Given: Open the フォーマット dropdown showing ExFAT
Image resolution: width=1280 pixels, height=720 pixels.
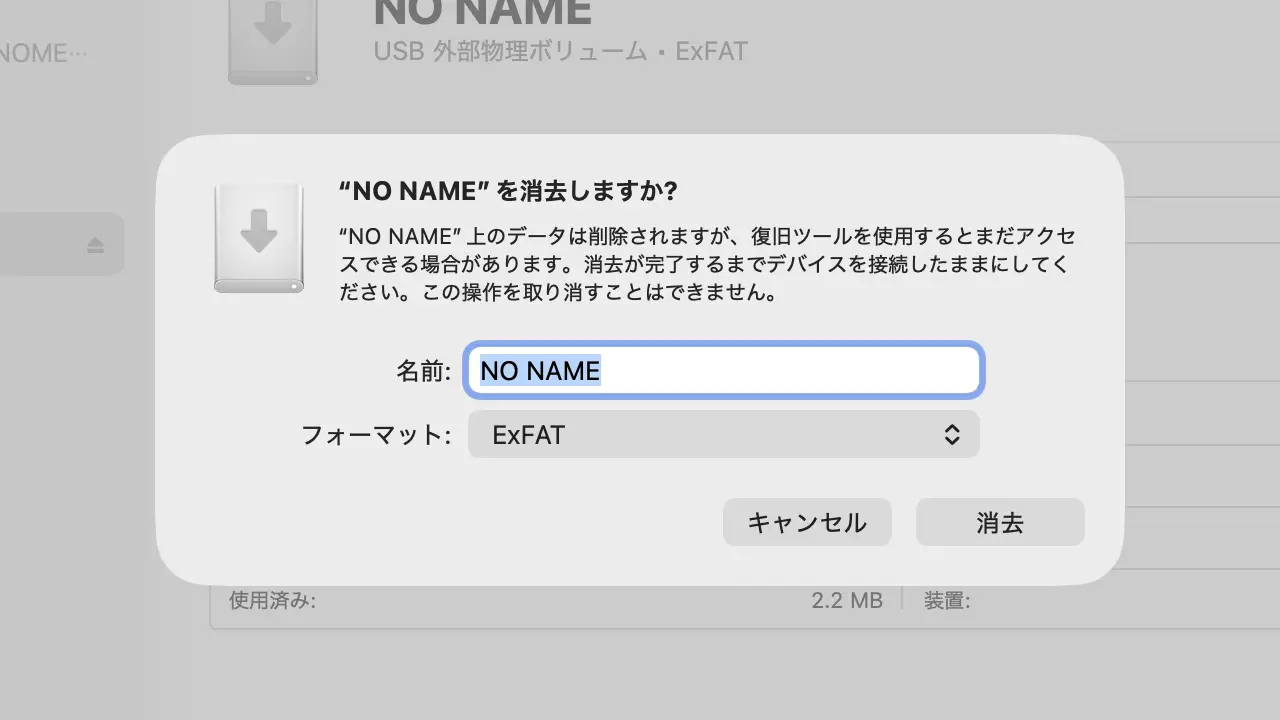Looking at the screenshot, I should 723,435.
